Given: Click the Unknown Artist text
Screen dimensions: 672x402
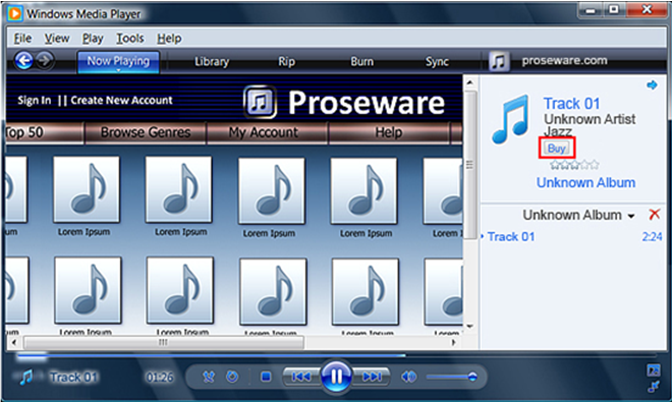Looking at the screenshot, I should pos(589,119).
